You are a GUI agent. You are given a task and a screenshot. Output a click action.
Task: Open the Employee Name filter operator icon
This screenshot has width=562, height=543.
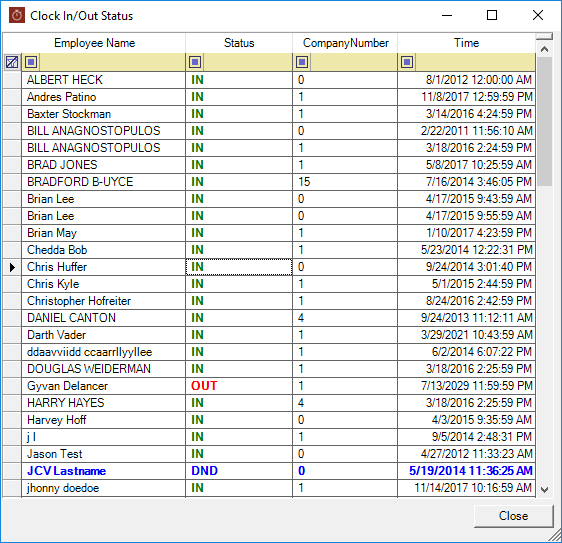point(31,62)
